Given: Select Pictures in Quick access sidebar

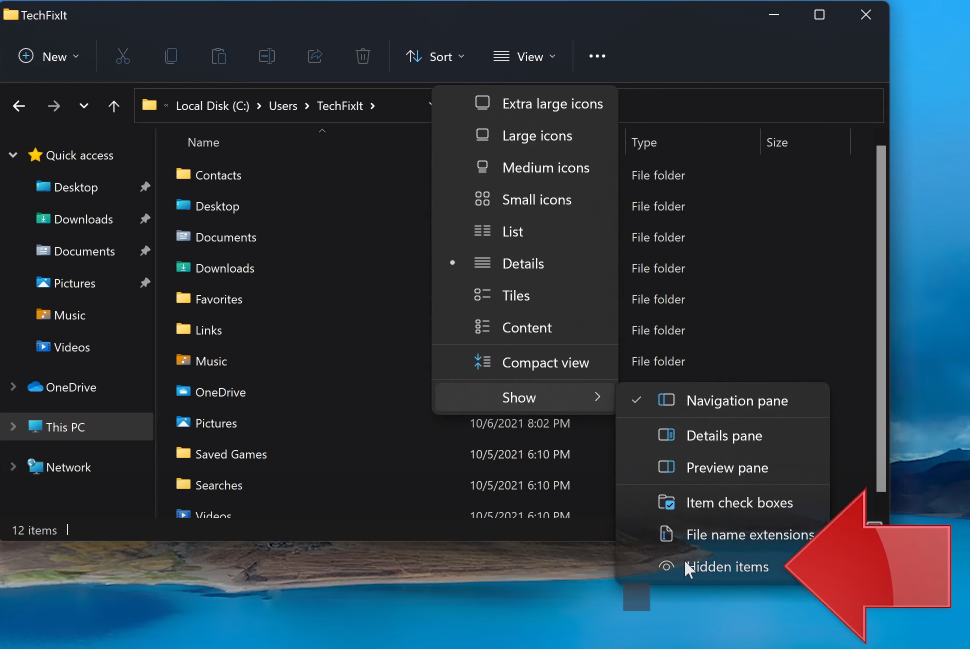Looking at the screenshot, I should point(74,283).
